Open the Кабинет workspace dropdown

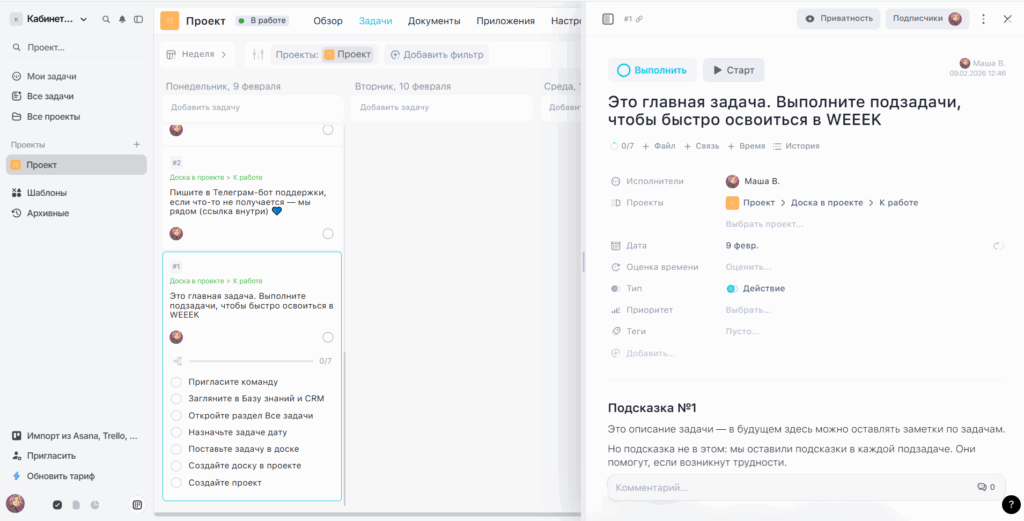(x=49, y=20)
